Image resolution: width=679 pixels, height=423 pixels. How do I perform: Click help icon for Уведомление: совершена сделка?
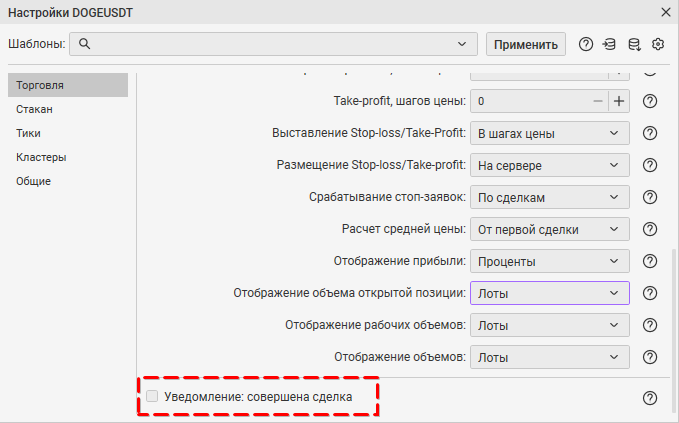coord(649,397)
